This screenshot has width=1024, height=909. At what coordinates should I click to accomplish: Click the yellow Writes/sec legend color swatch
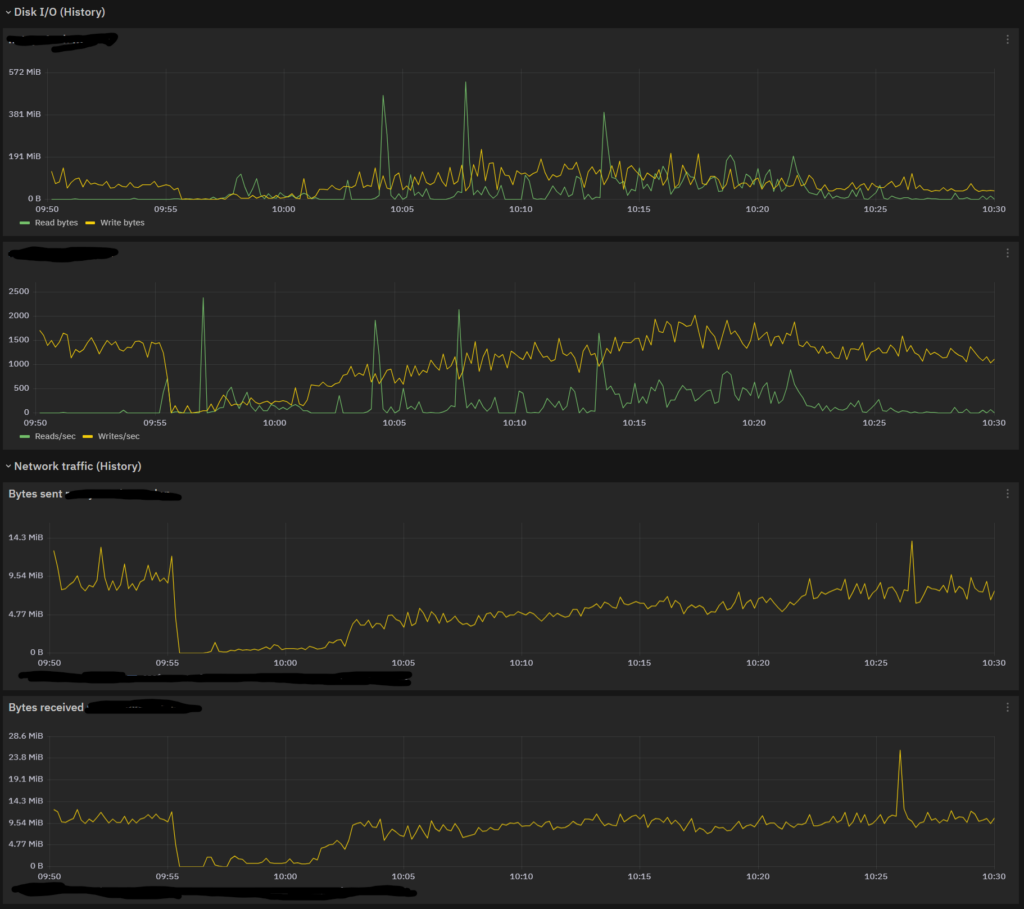[x=87, y=436]
